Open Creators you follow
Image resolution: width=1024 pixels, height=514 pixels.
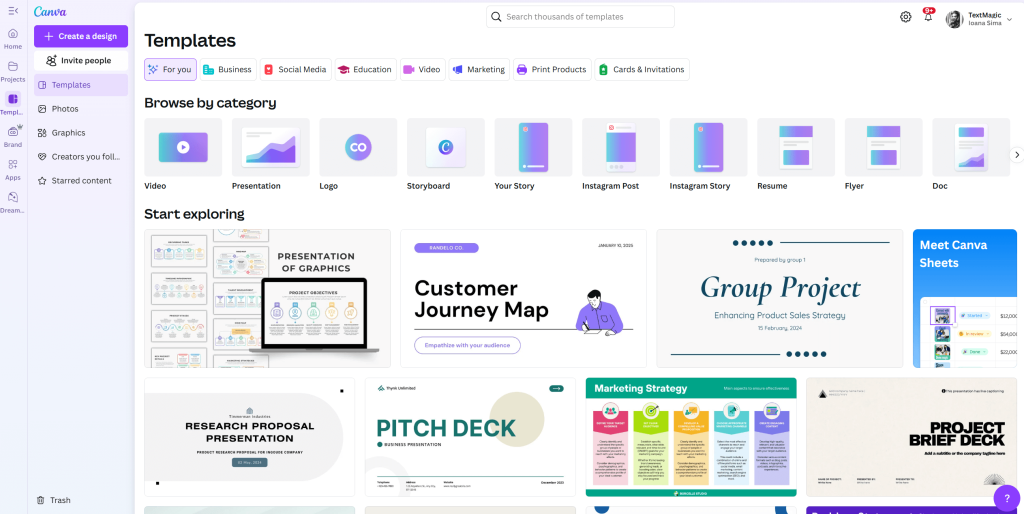coord(81,157)
